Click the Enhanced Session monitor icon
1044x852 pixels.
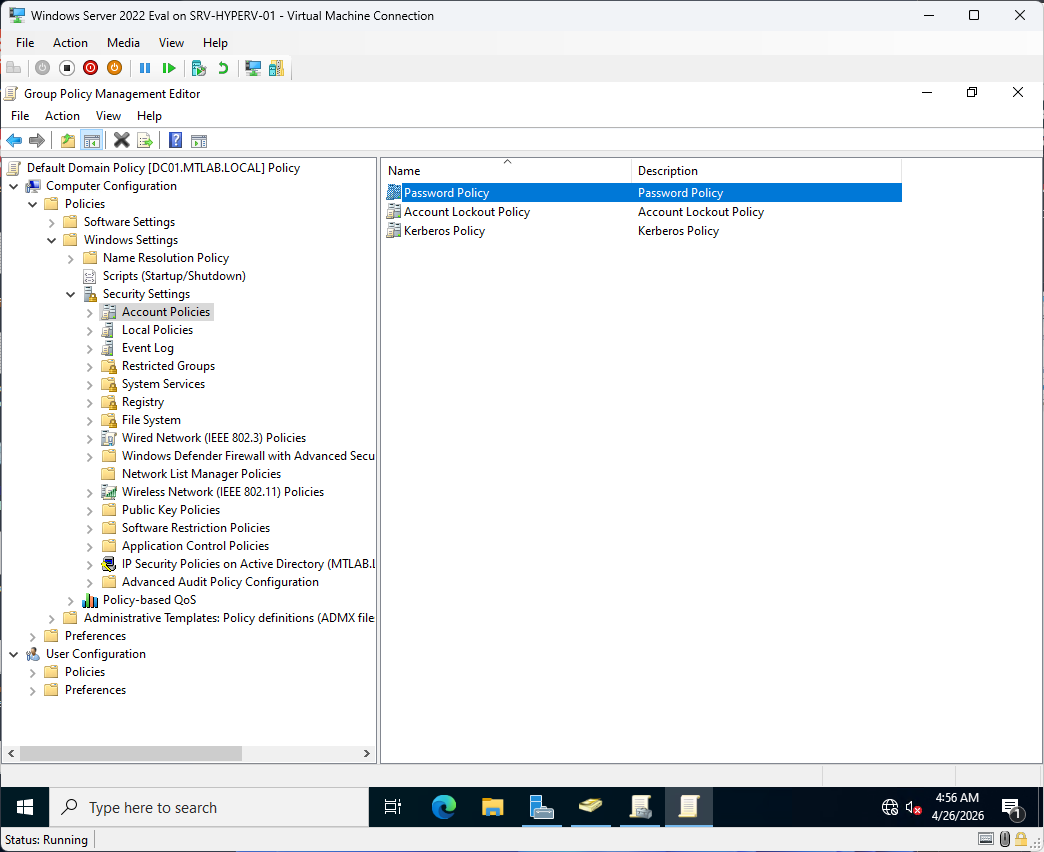point(253,68)
